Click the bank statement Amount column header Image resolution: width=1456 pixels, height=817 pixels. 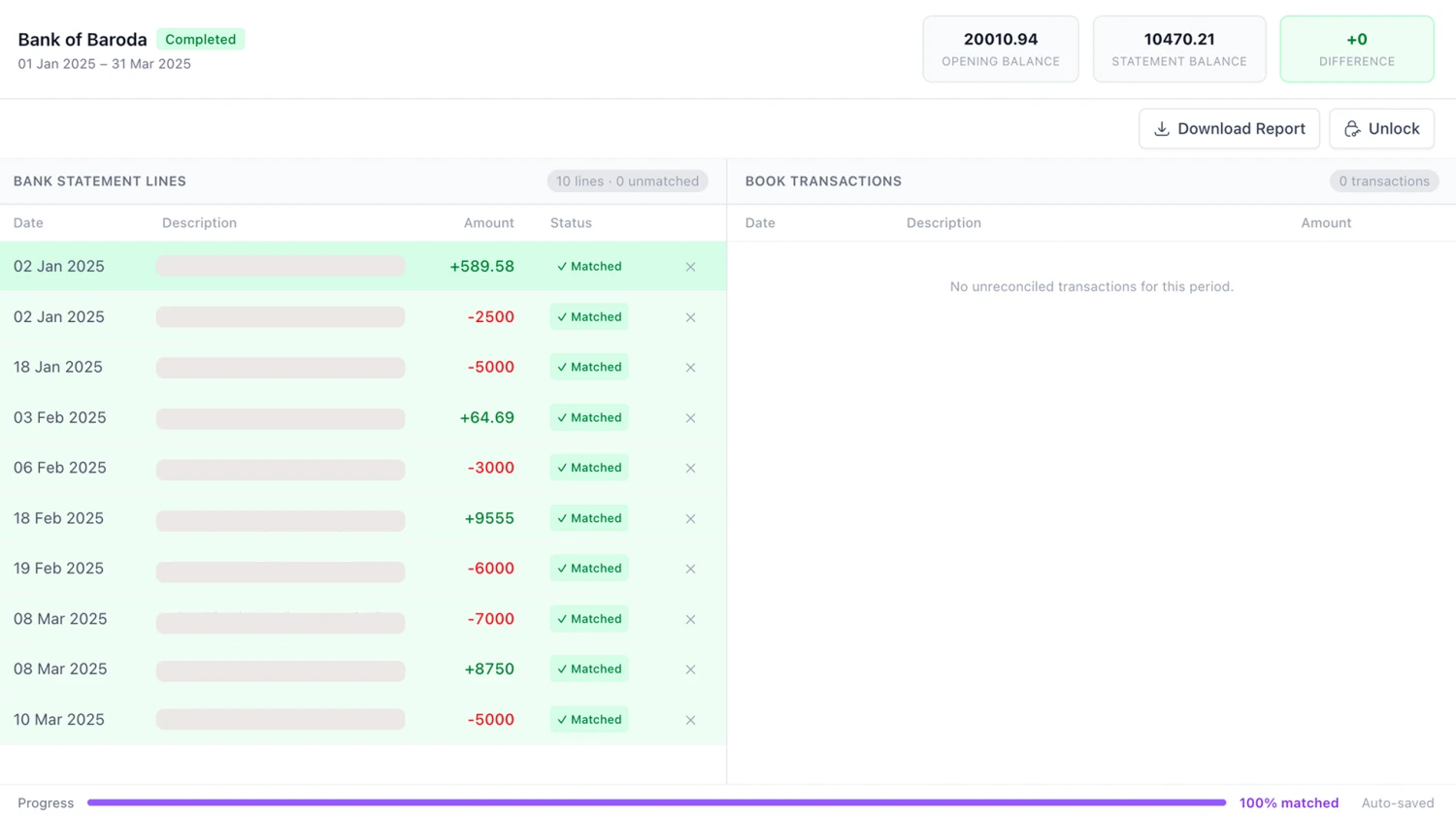(x=488, y=223)
